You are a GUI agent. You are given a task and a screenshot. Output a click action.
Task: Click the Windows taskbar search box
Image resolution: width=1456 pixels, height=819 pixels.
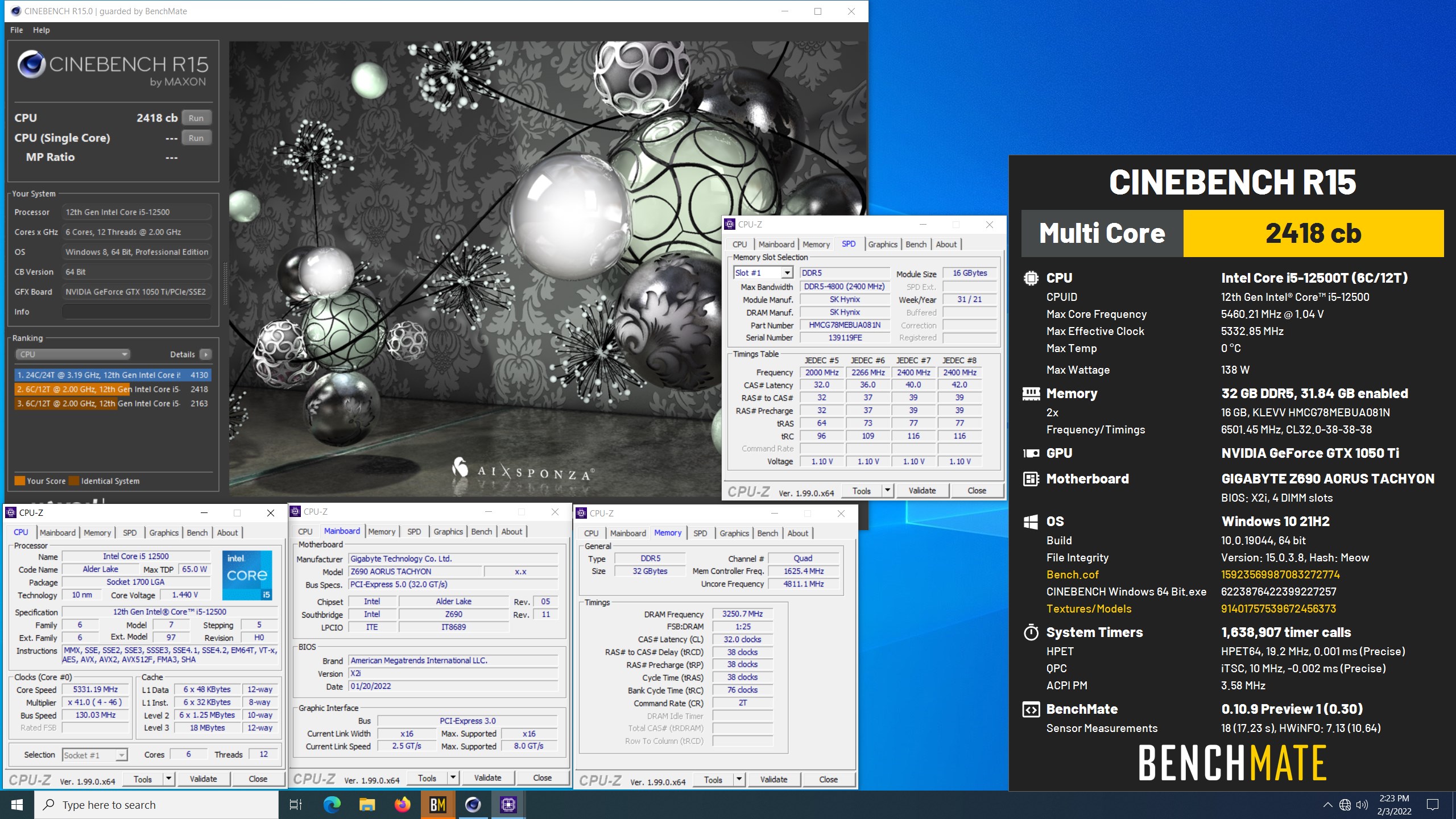[157, 805]
